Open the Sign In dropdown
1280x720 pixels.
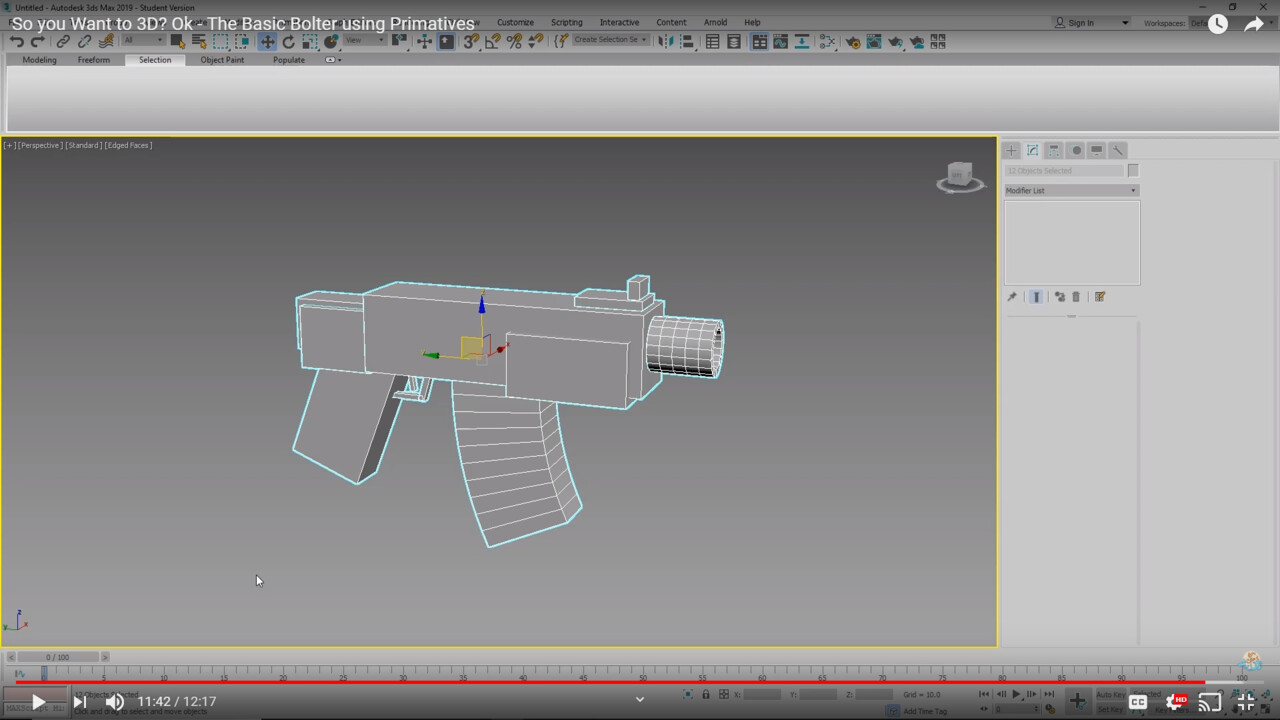pos(1092,22)
